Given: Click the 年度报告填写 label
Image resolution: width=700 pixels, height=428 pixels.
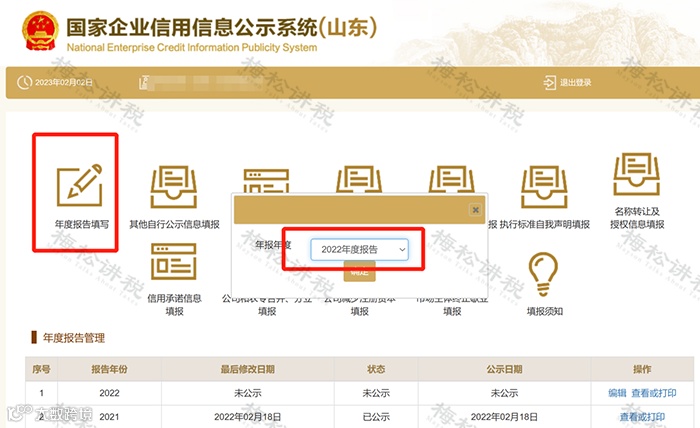Looking at the screenshot, I should click(x=82, y=224).
